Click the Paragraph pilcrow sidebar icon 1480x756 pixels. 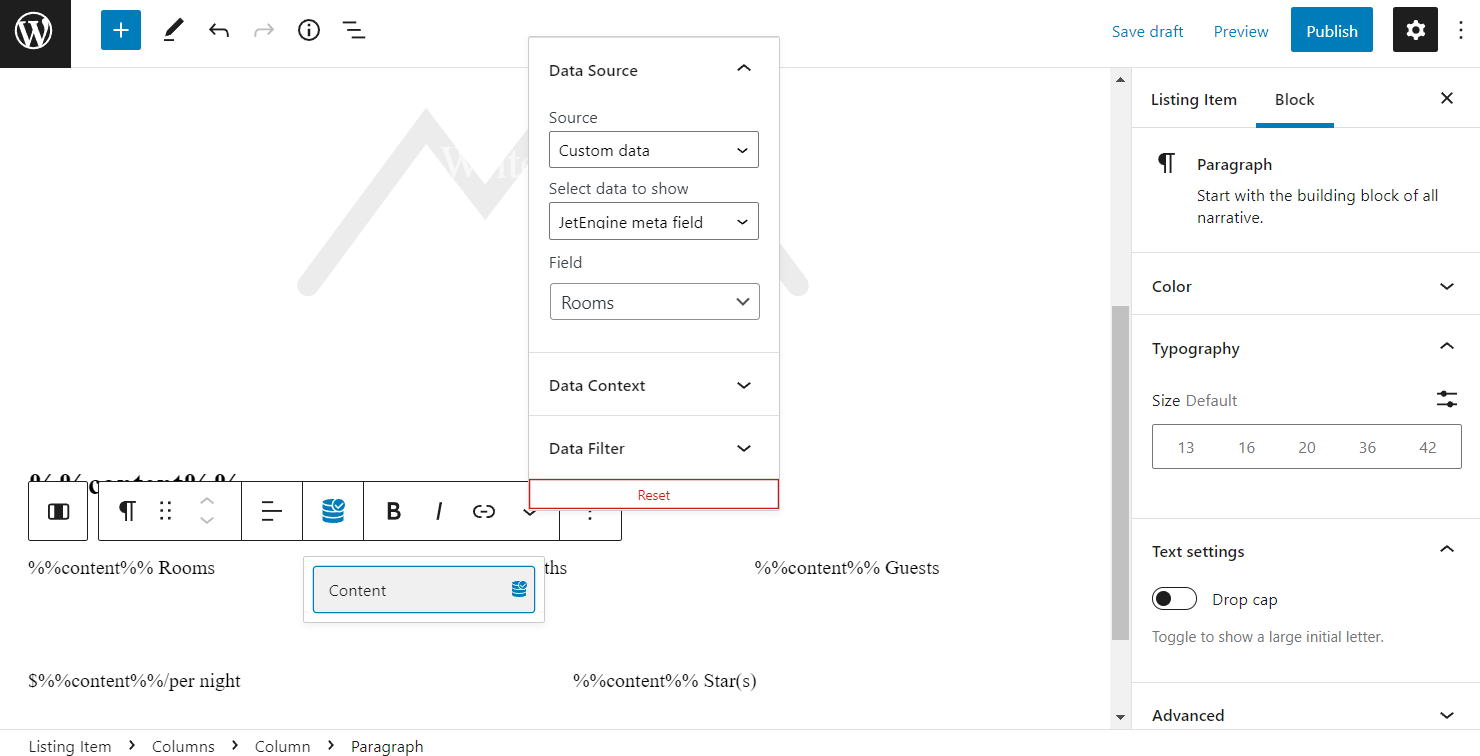click(1166, 164)
